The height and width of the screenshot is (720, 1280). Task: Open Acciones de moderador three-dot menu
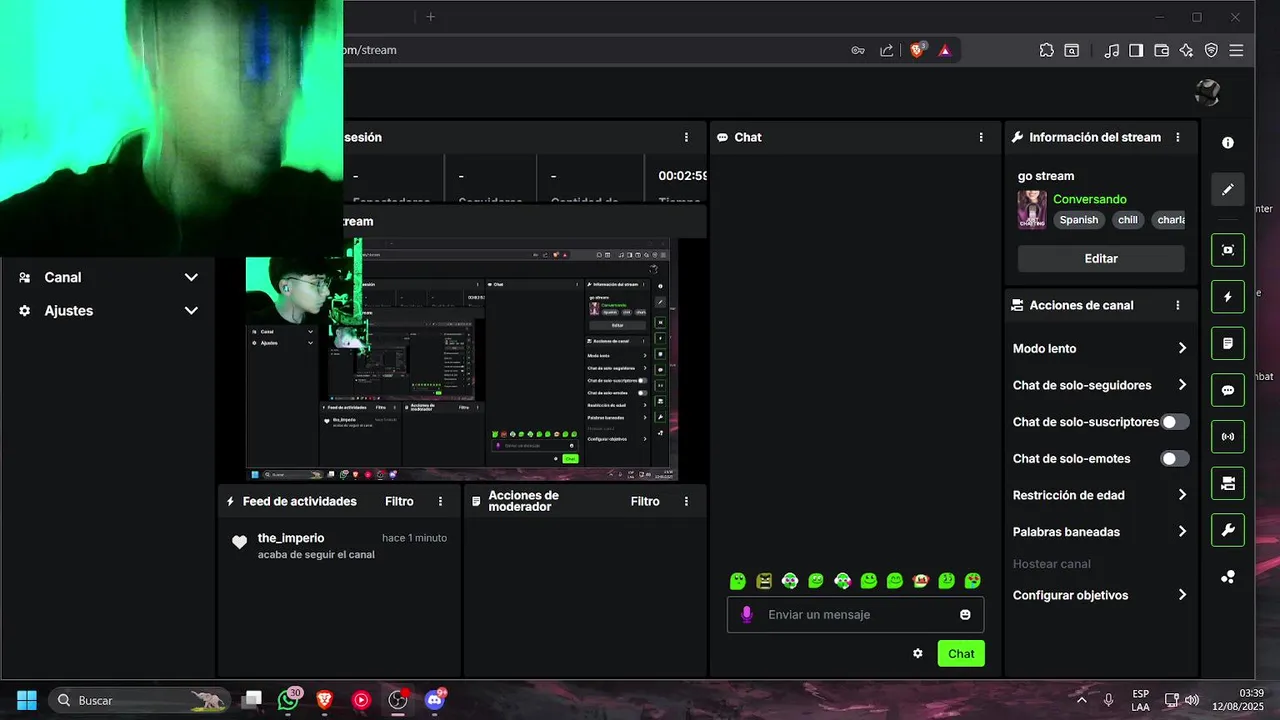[686, 501]
